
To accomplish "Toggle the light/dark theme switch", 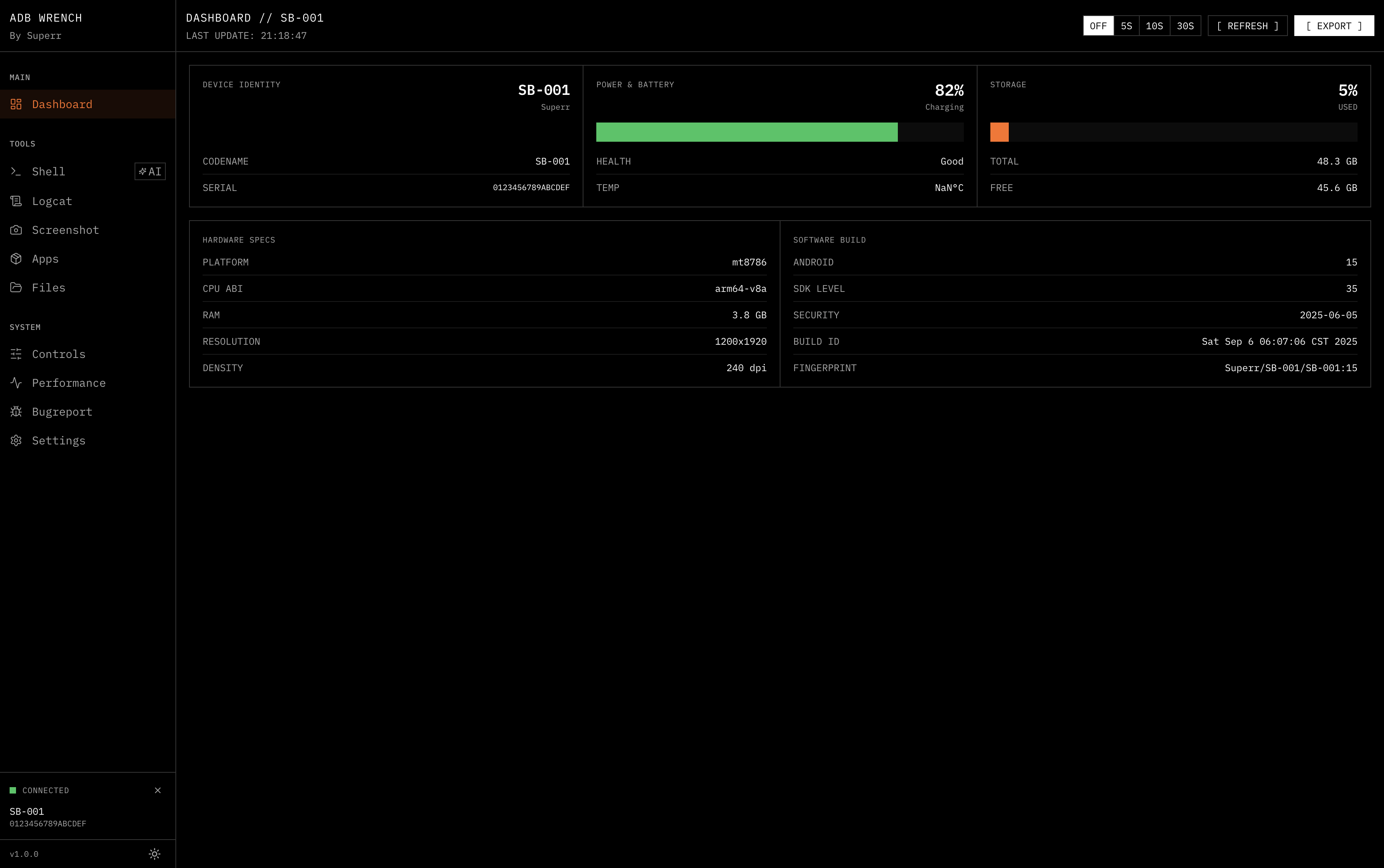I will click(x=155, y=854).
